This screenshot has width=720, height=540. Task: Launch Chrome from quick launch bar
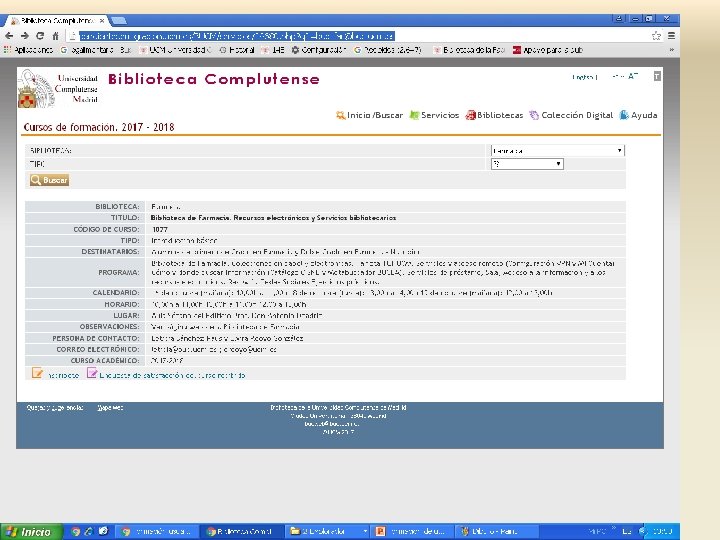tap(76, 531)
